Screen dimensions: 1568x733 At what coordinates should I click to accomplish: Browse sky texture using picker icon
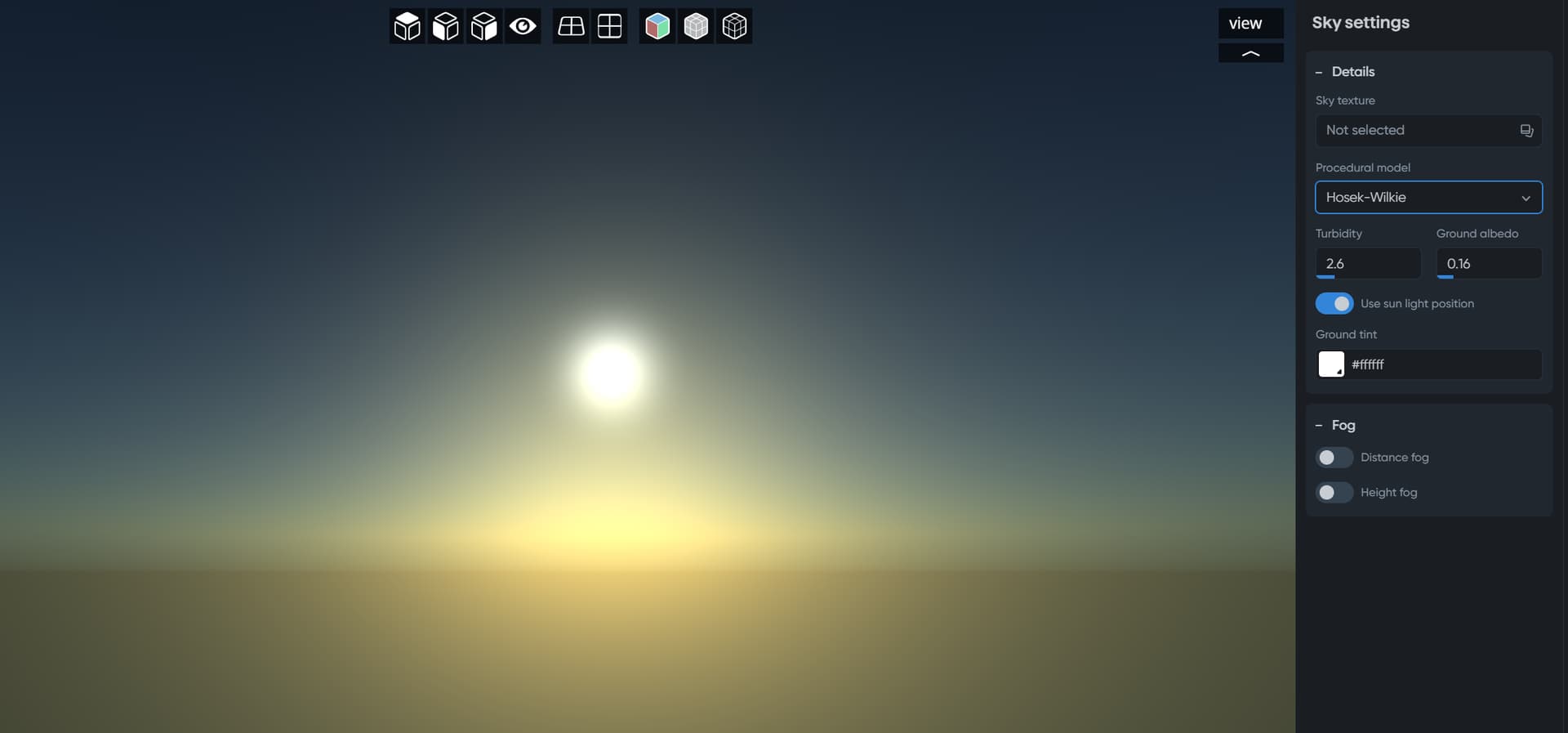tap(1526, 131)
